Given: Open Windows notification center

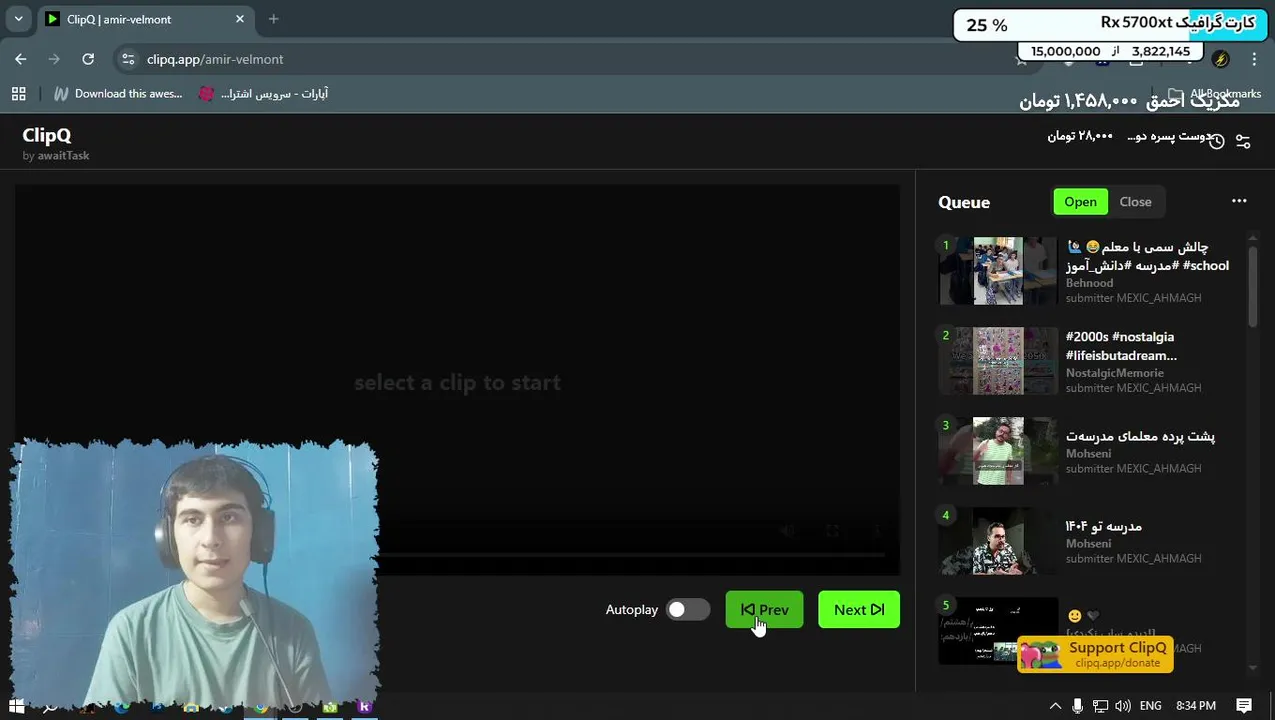Looking at the screenshot, I should coord(1244,706).
